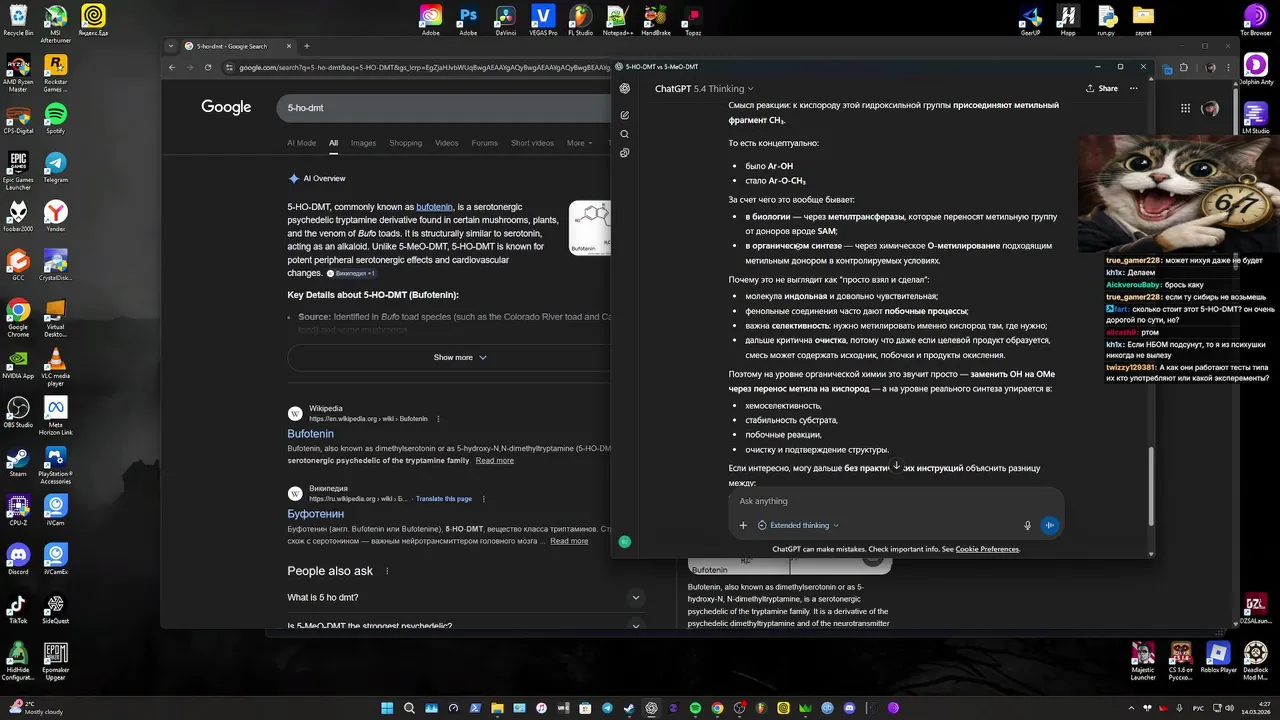Click the Google logo
Image resolution: width=1280 pixels, height=720 pixels.
[226, 107]
